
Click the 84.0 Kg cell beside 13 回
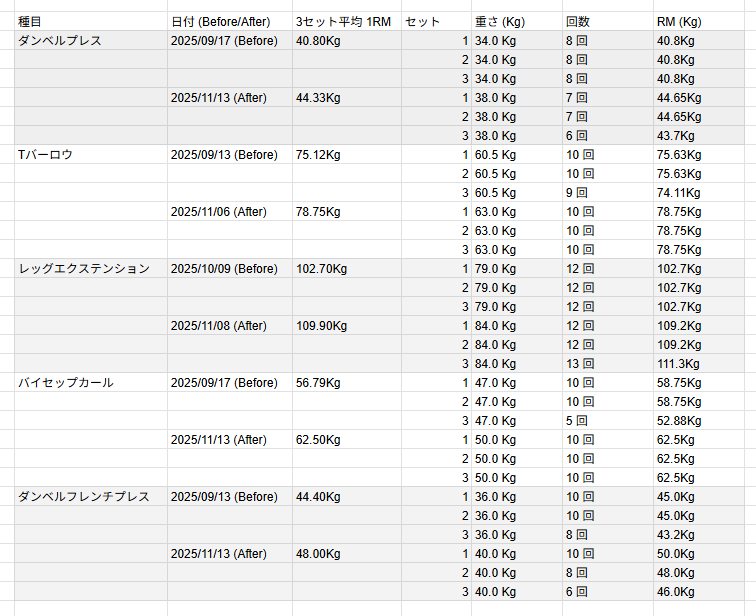517,364
